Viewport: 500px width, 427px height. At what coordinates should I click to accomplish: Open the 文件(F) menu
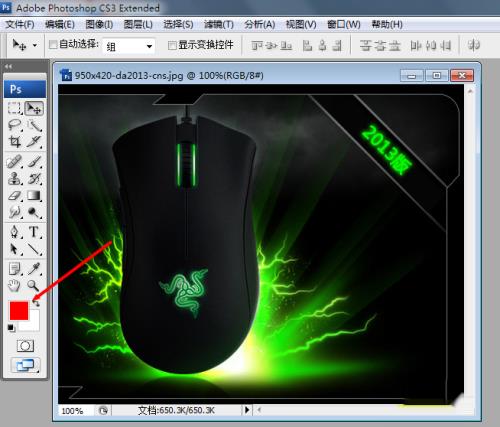coord(20,24)
